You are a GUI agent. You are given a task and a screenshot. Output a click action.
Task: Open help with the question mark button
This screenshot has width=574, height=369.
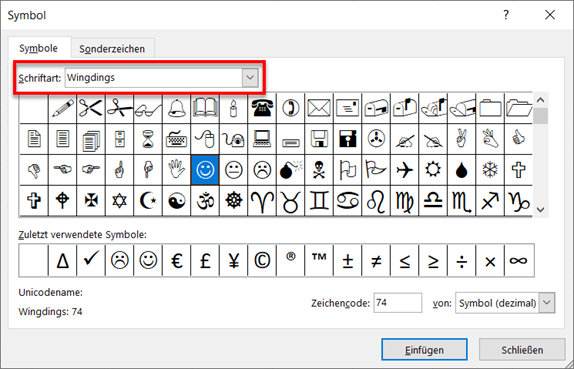click(x=506, y=15)
